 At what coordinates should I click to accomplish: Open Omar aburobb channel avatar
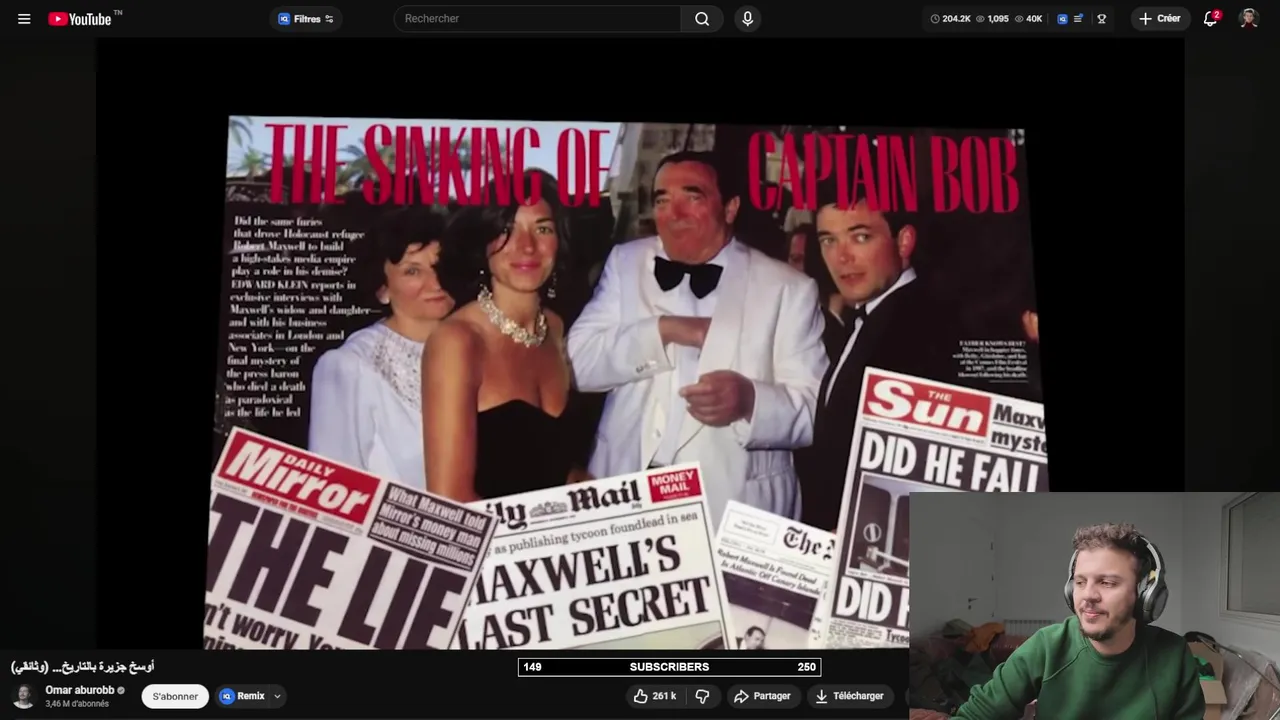pos(24,696)
